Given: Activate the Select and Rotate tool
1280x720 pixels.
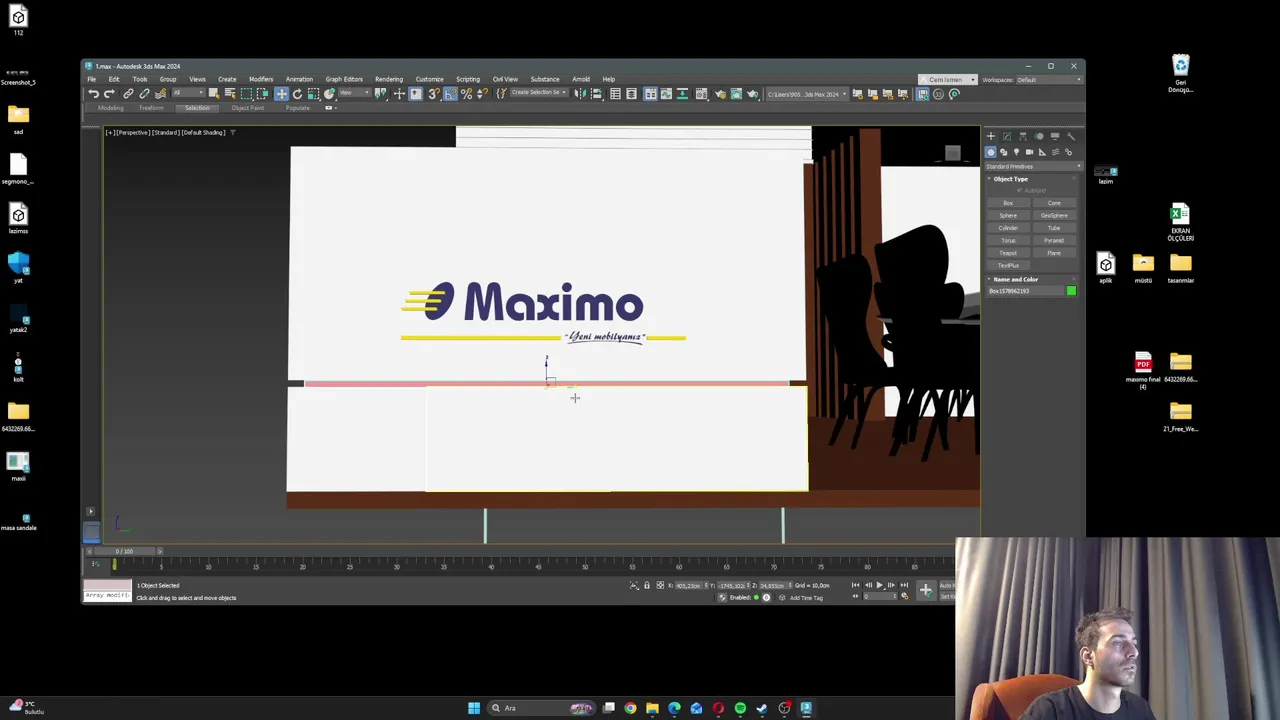Looking at the screenshot, I should [297, 94].
